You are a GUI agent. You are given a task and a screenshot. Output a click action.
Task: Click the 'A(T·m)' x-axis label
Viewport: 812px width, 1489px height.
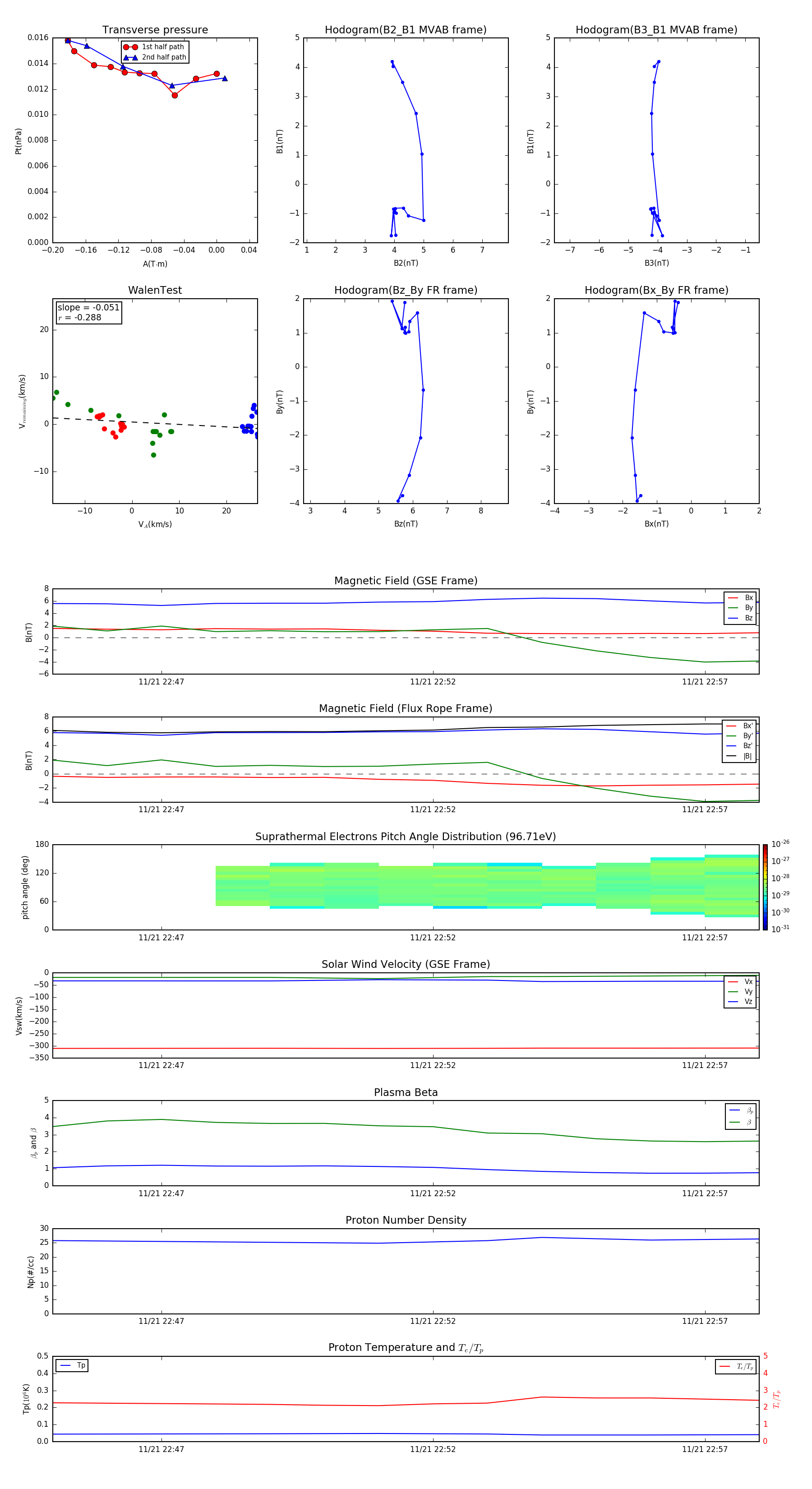pyautogui.click(x=155, y=264)
